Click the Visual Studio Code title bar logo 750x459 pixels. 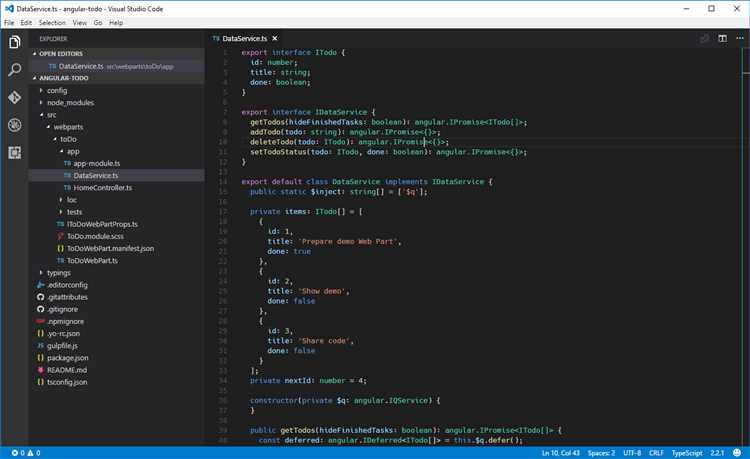tap(9, 9)
